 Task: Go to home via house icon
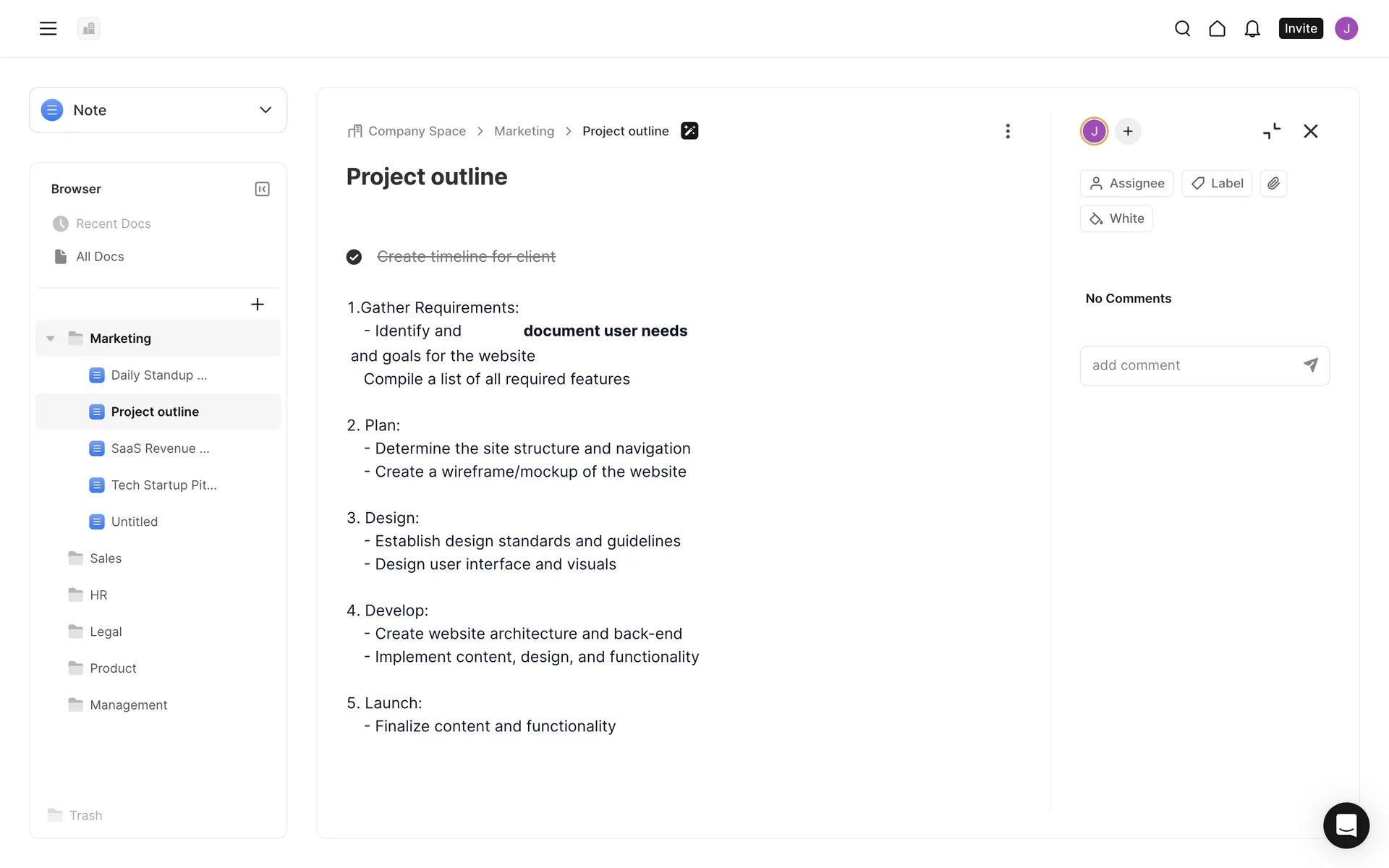pos(1217,28)
